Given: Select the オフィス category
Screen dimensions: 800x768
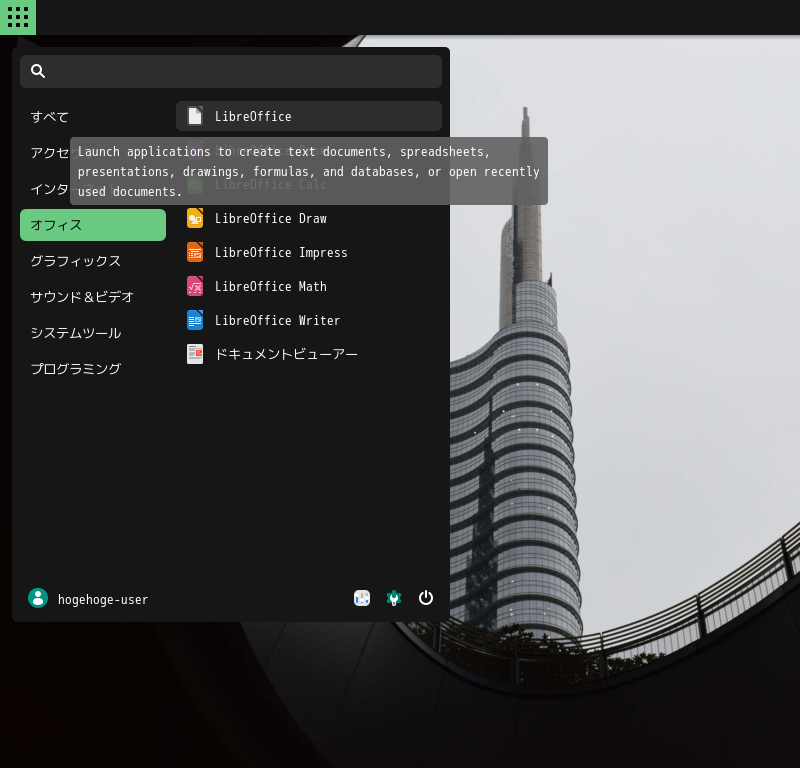Looking at the screenshot, I should pos(93,225).
